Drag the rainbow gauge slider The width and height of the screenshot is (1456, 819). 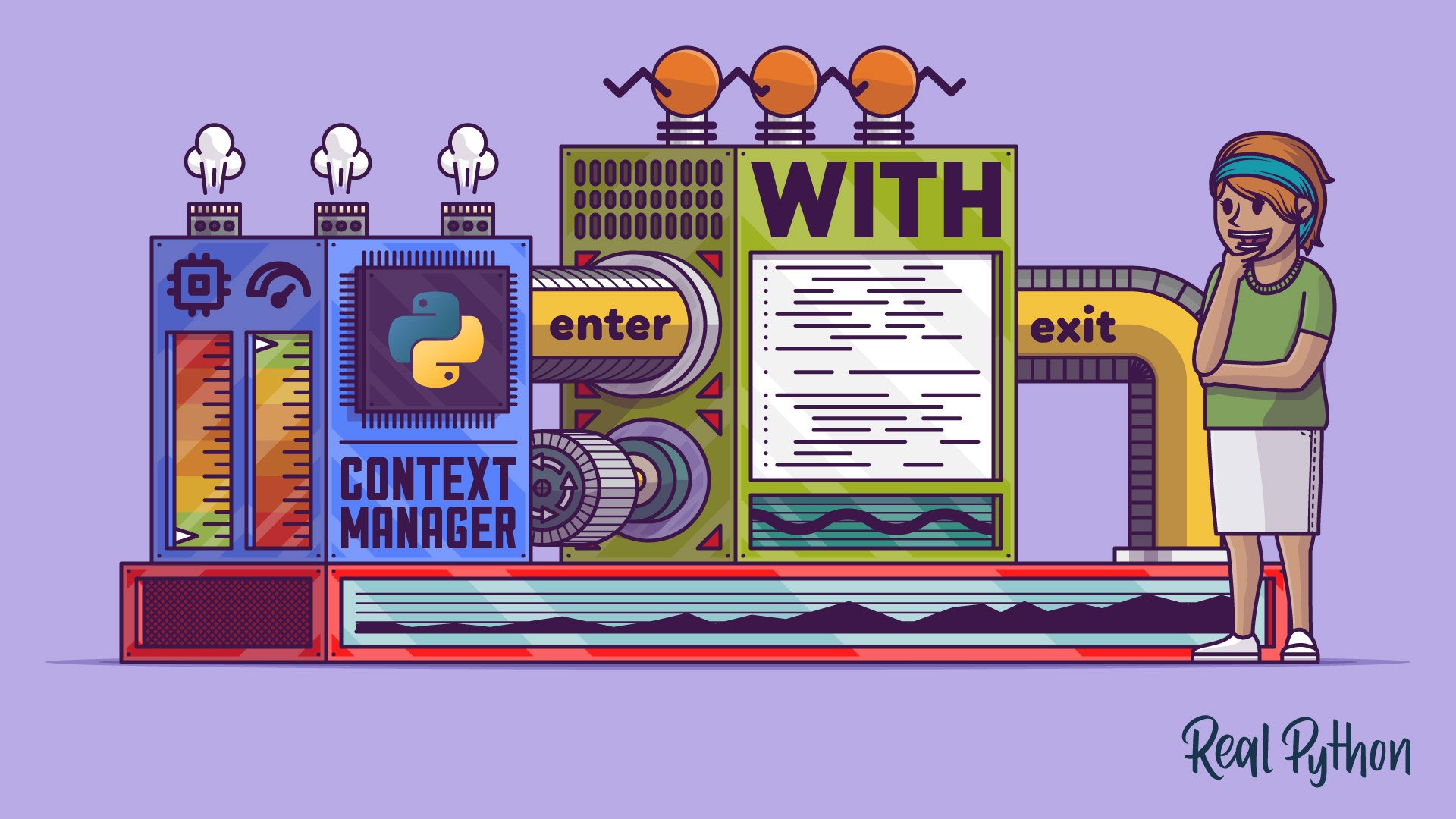click(173, 533)
